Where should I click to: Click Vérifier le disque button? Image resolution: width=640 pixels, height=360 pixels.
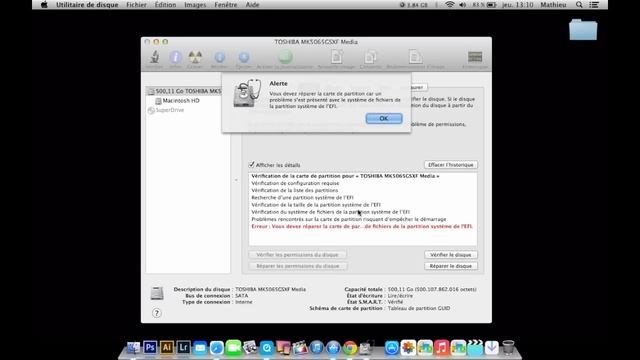(x=451, y=255)
